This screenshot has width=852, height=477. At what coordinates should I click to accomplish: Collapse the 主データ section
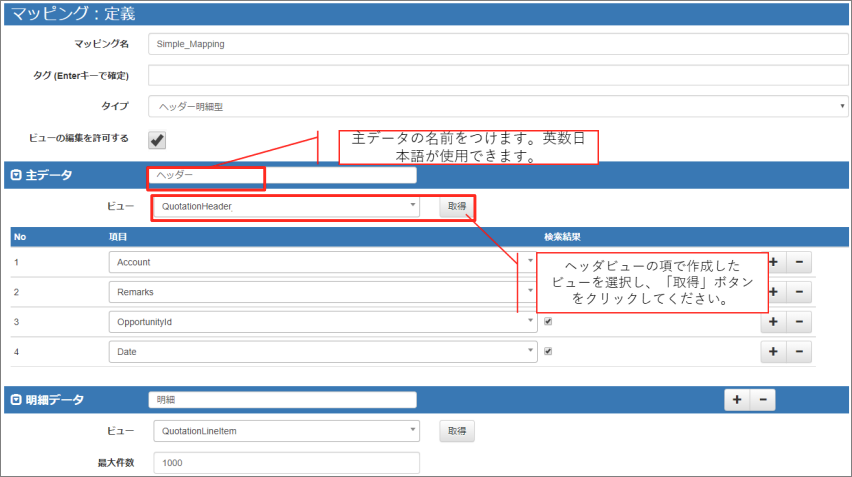(16, 175)
